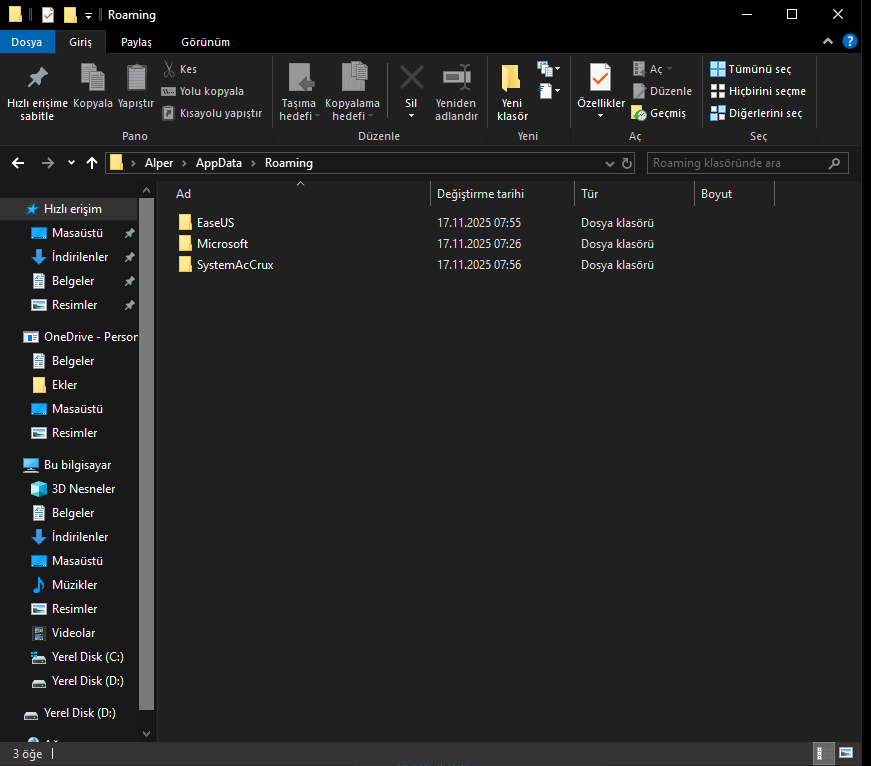The height and width of the screenshot is (766, 871).
Task: Click Yolu kopyala in ribbon
Action: pyautogui.click(x=203, y=91)
